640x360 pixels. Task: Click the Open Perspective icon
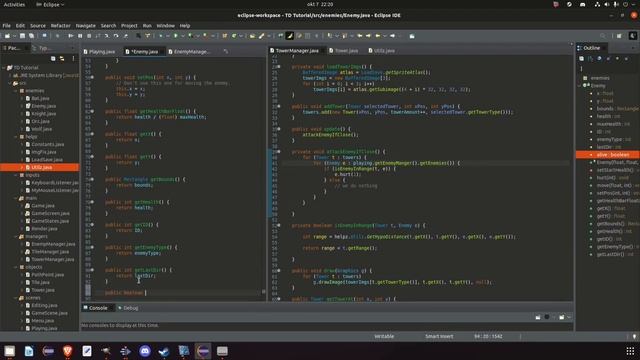point(619,36)
